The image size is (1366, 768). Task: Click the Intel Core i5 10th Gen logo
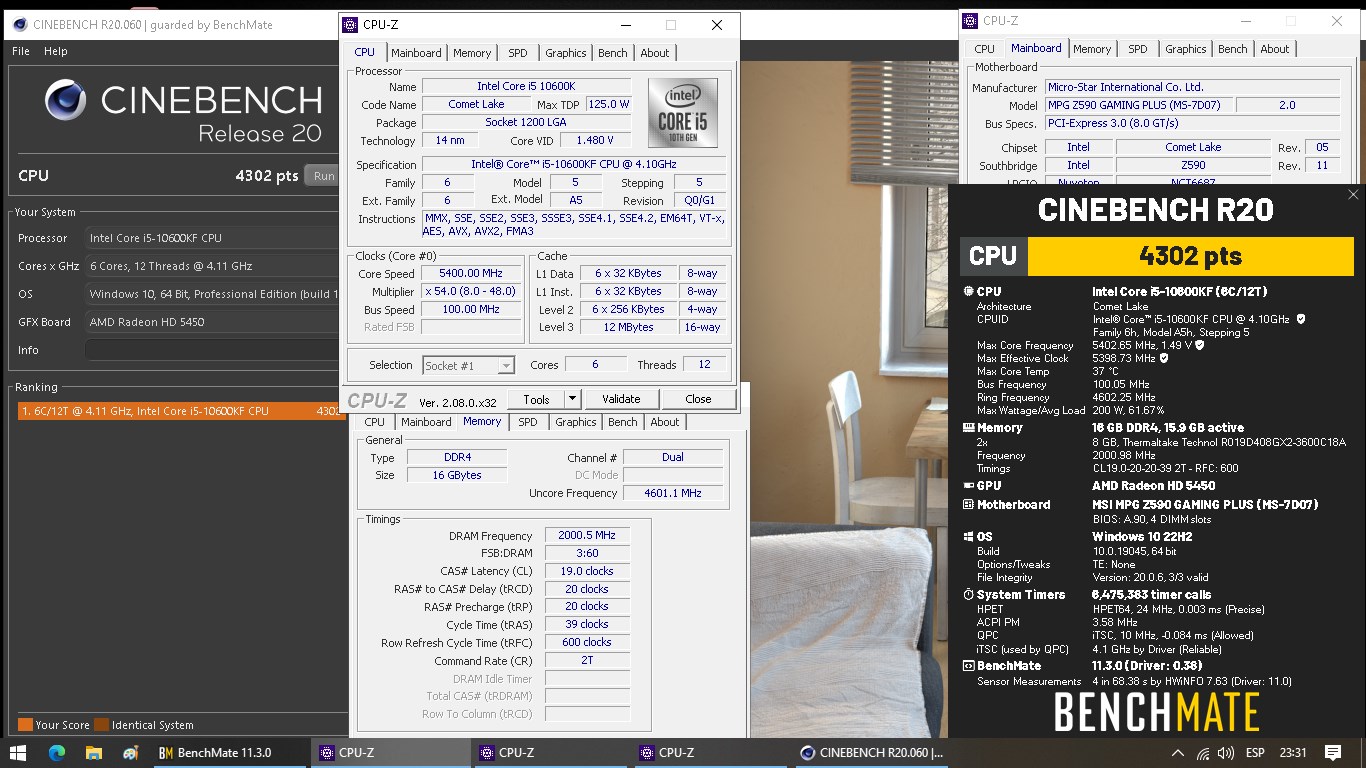(x=683, y=113)
